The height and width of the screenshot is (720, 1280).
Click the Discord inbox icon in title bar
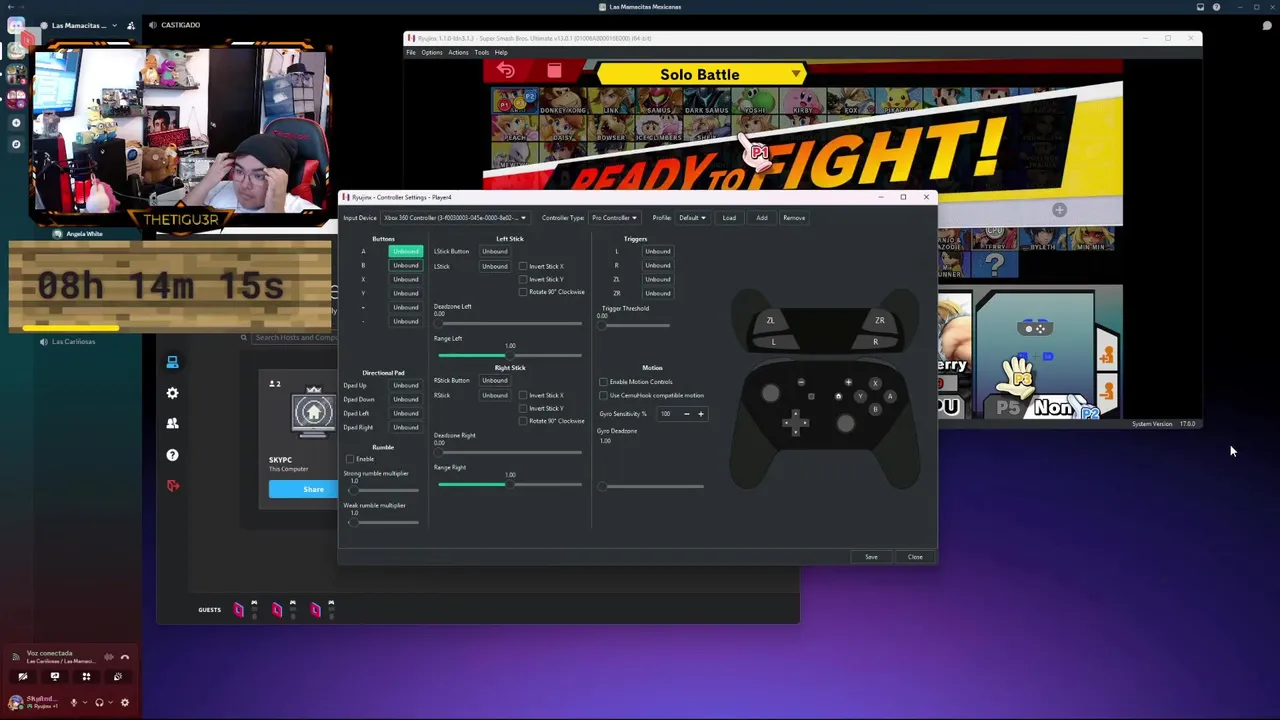tap(1200, 7)
